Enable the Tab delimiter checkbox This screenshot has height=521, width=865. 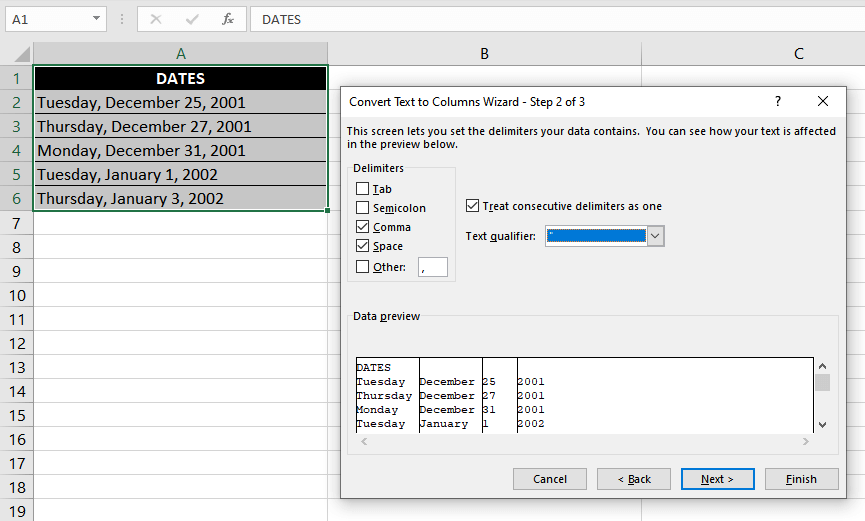pyautogui.click(x=362, y=189)
